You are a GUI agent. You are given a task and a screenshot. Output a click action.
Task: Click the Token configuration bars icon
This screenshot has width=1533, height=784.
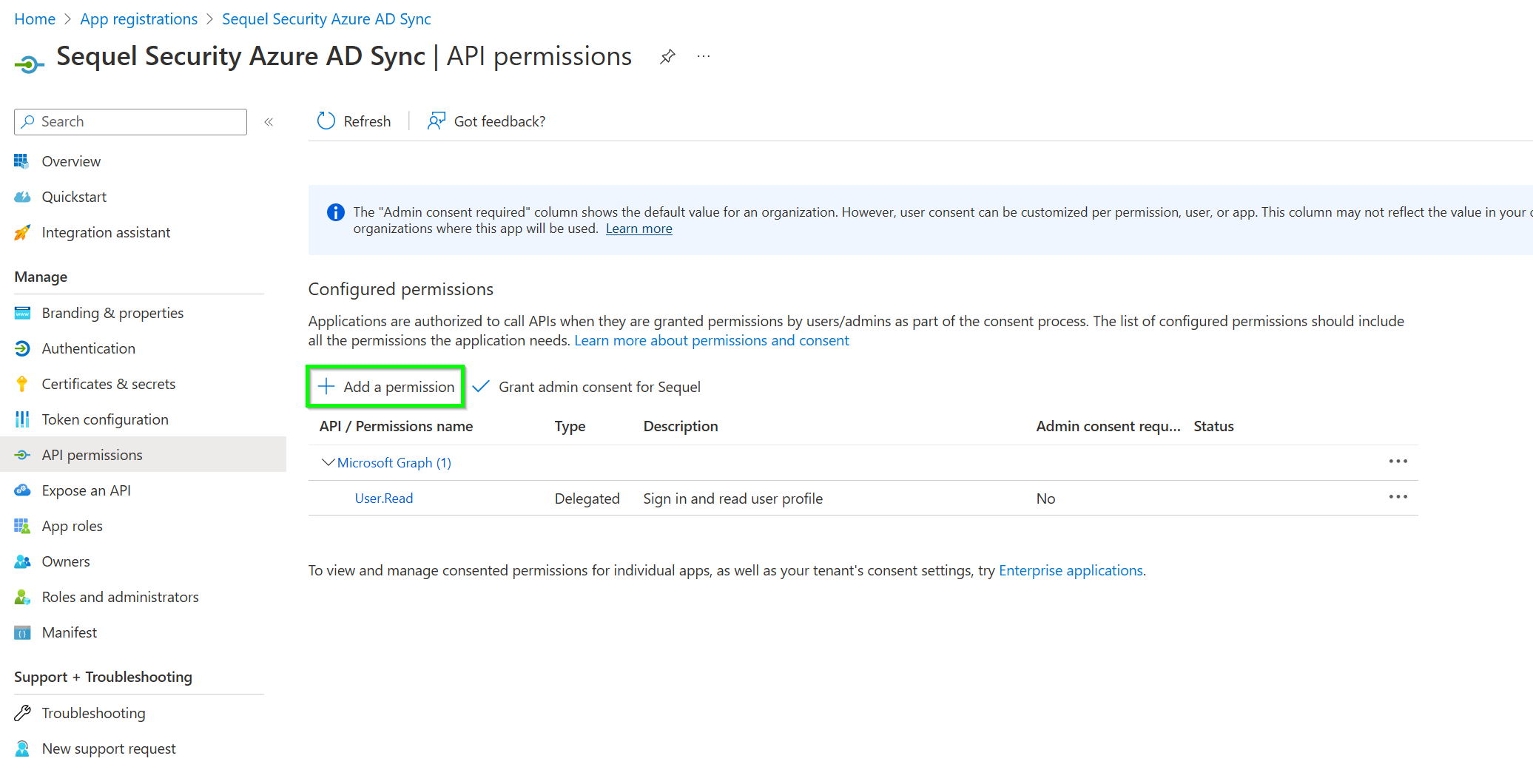click(x=22, y=419)
